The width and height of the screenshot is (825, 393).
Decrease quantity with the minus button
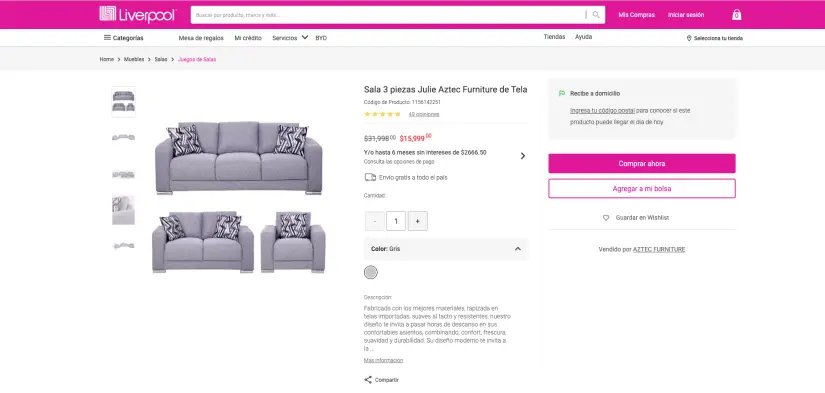click(x=375, y=221)
